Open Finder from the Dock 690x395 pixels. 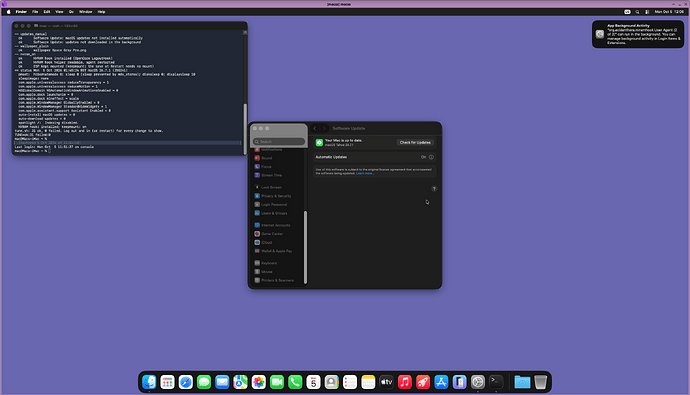point(149,382)
